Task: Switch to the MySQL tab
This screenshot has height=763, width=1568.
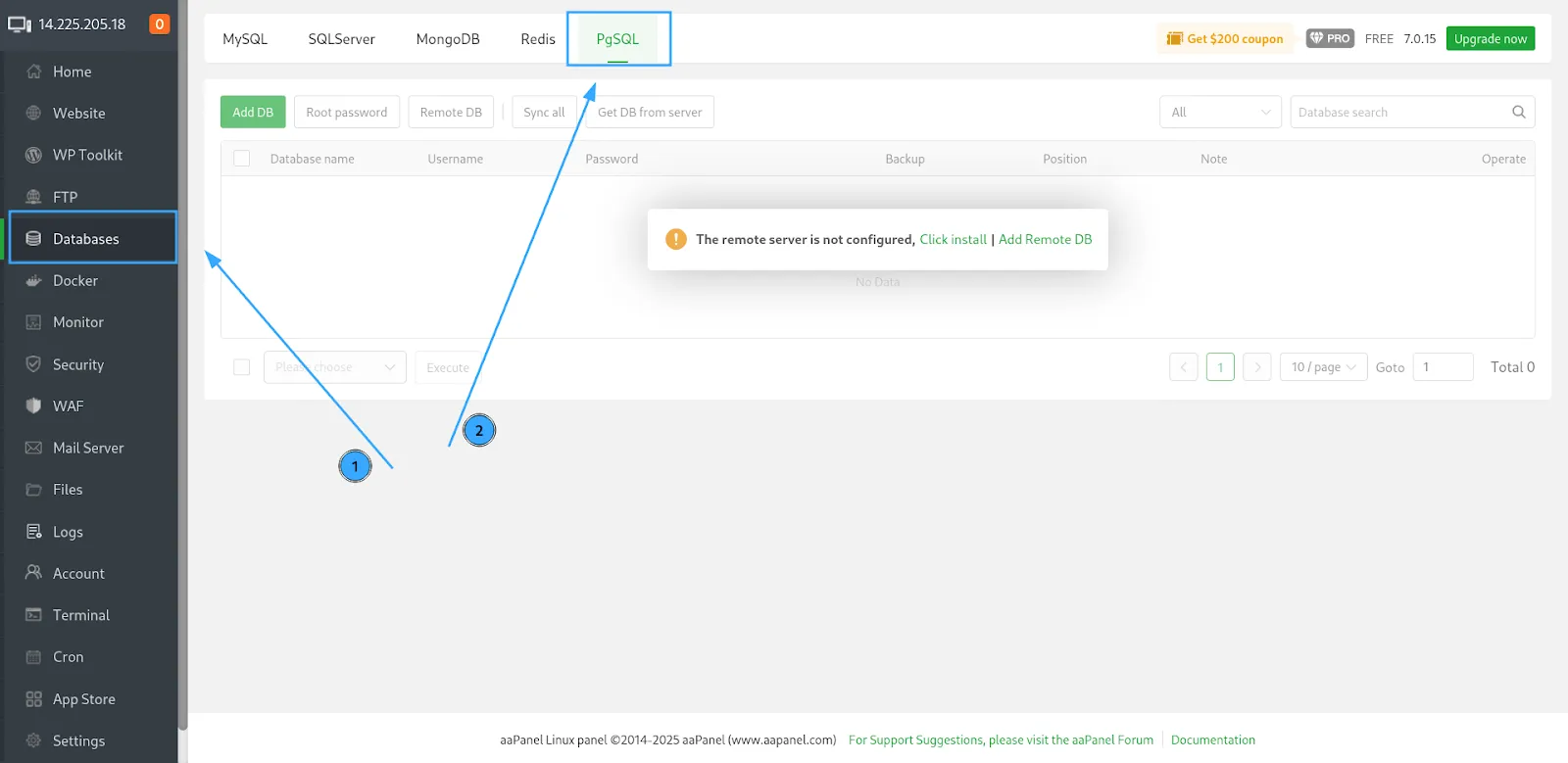Action: coord(245,39)
